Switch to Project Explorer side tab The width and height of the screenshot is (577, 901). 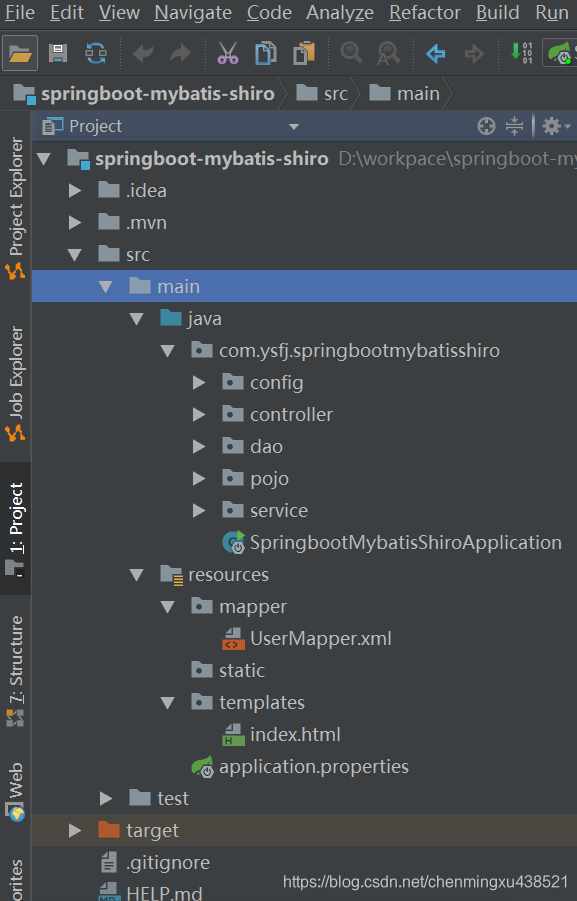tap(16, 208)
